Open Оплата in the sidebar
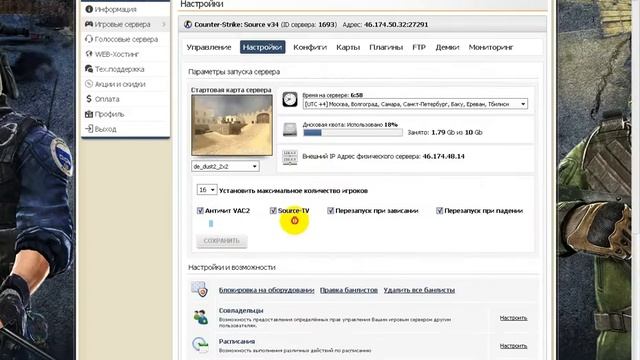Screen dimensions: 640x360 107,99
